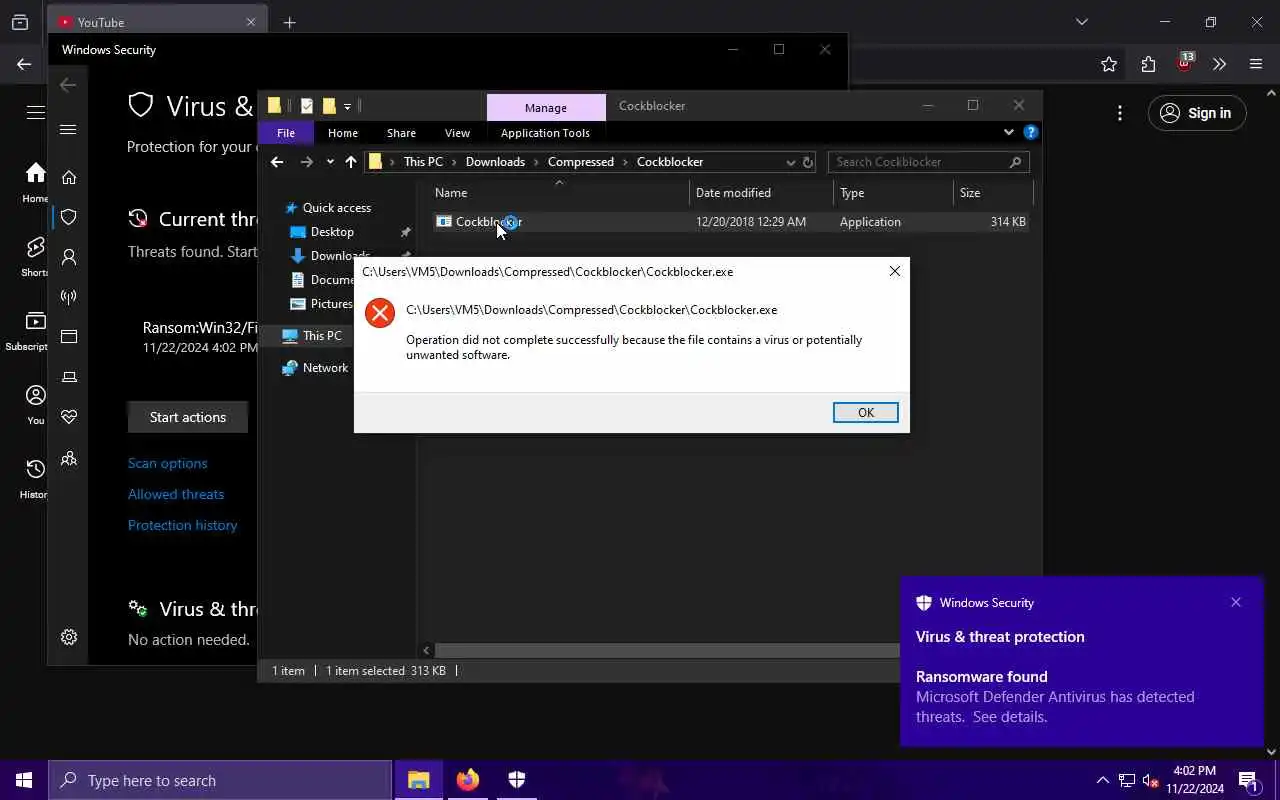The width and height of the screenshot is (1280, 800).
Task: Open YouTube guide hamburger menu
Action: [35, 112]
